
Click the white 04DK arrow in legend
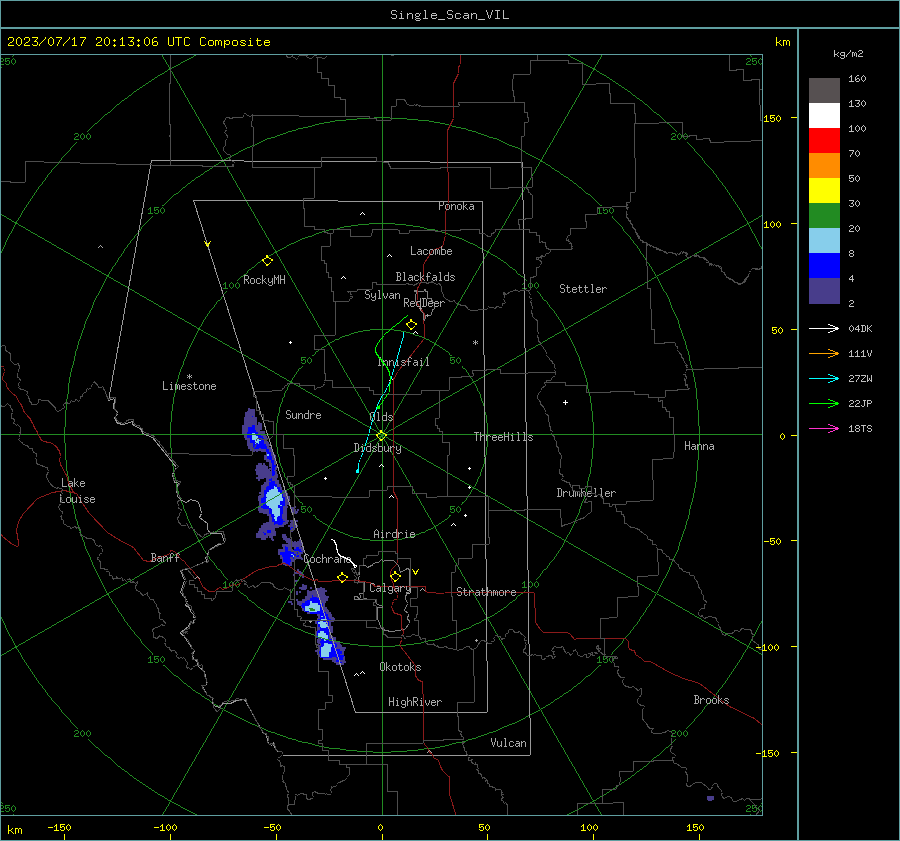click(x=824, y=328)
